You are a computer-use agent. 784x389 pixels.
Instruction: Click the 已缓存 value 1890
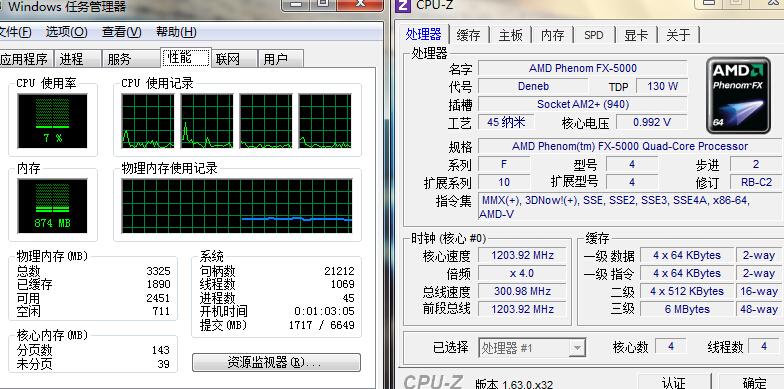coord(158,284)
